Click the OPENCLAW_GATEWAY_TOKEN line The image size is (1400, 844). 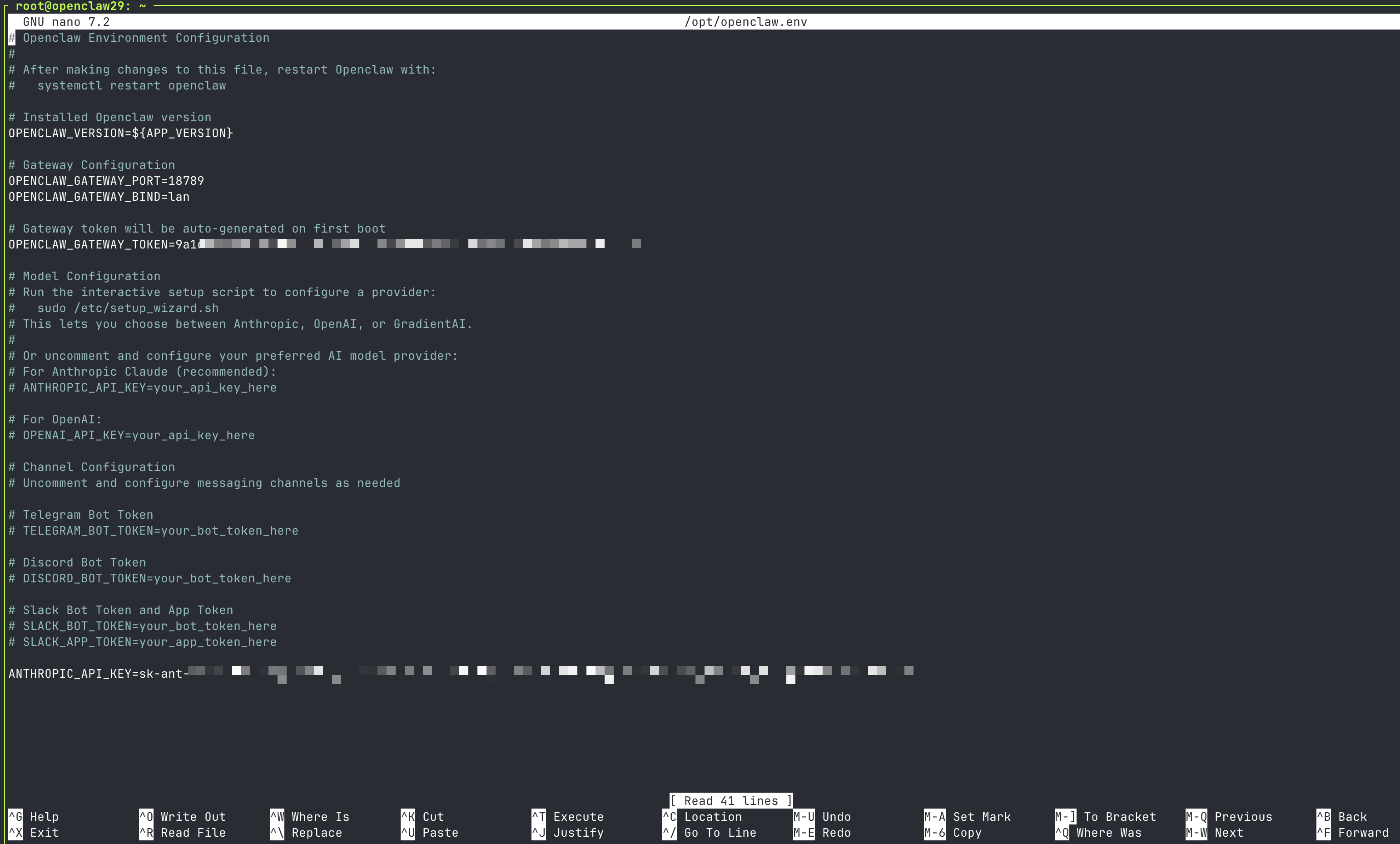pos(105,244)
